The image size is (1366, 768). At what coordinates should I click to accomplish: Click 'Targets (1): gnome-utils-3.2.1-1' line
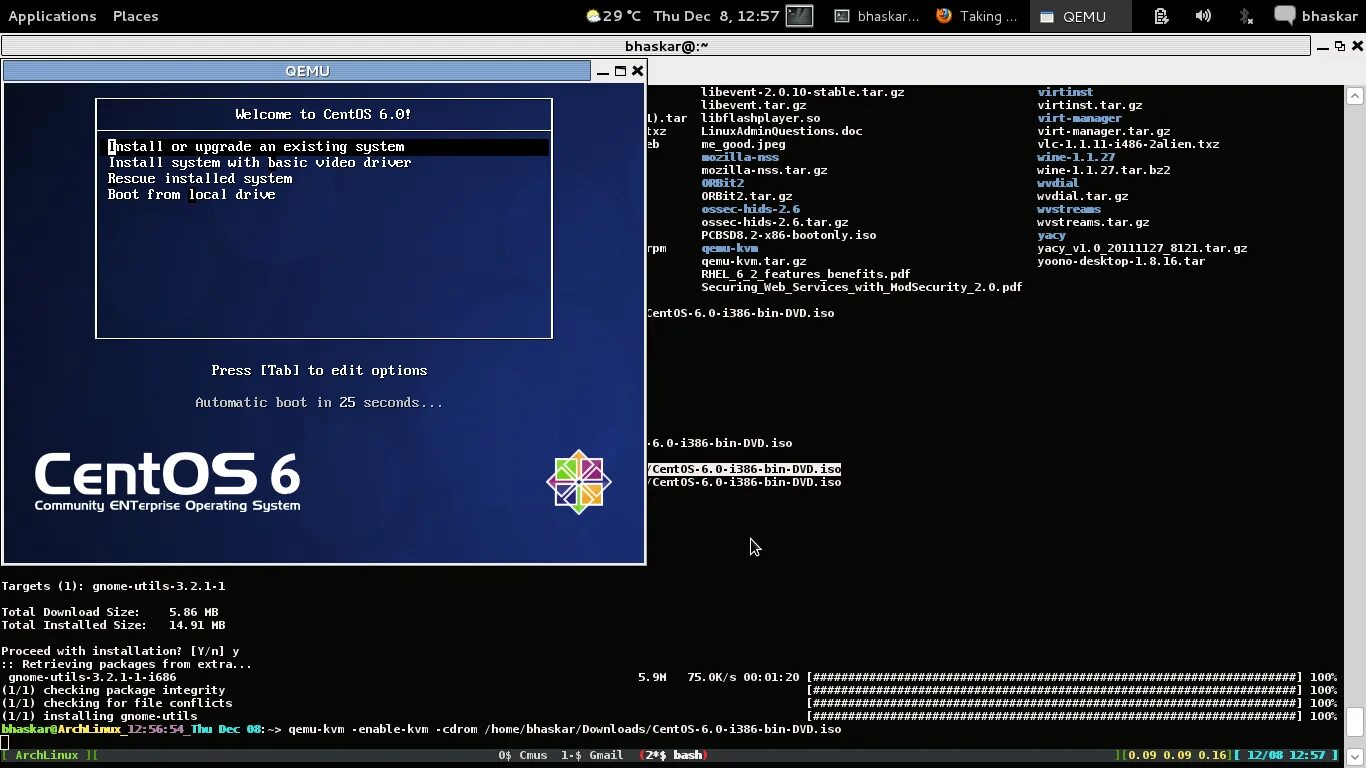pyautogui.click(x=113, y=586)
